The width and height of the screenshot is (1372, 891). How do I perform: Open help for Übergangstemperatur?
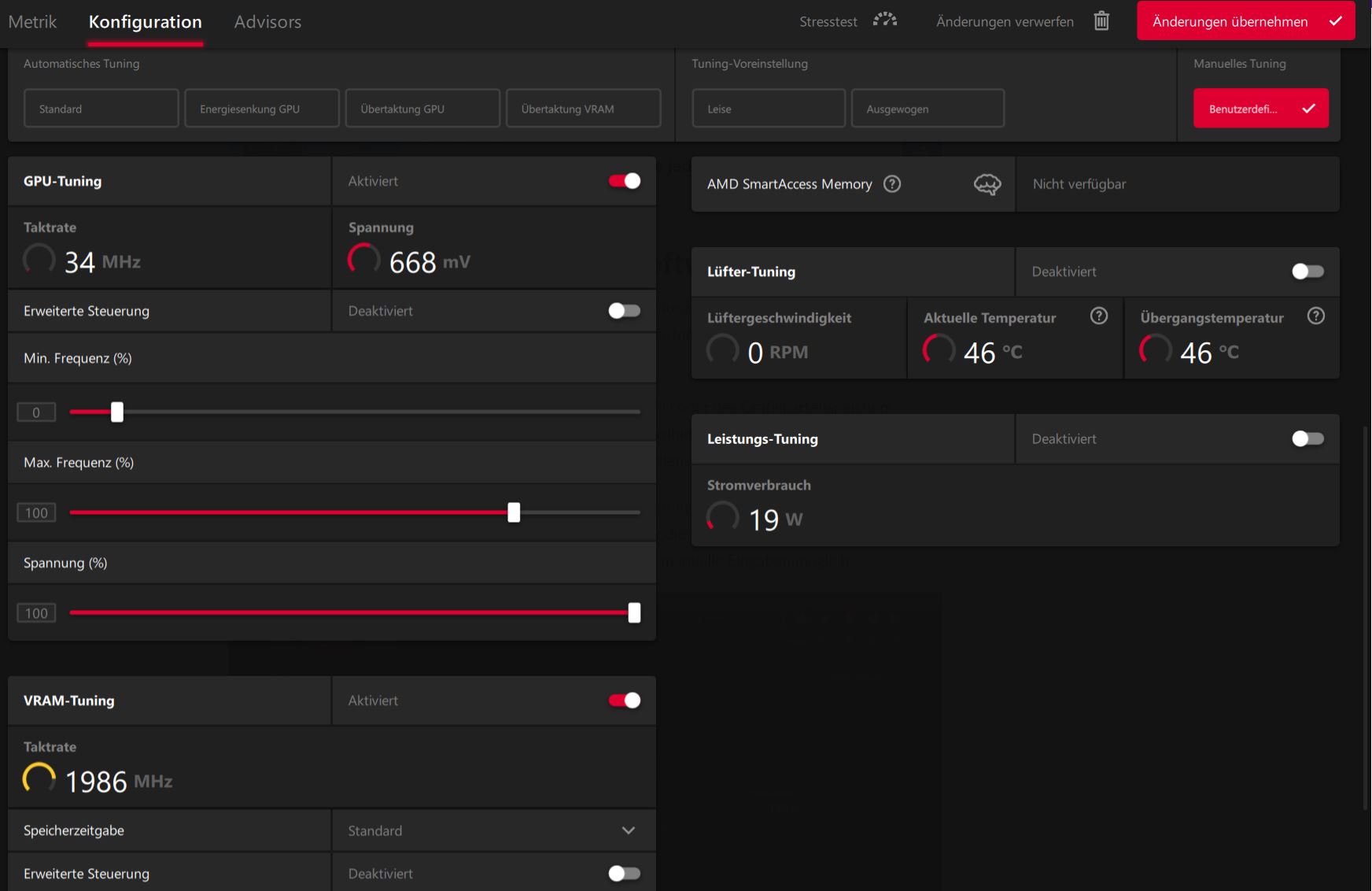(x=1315, y=316)
